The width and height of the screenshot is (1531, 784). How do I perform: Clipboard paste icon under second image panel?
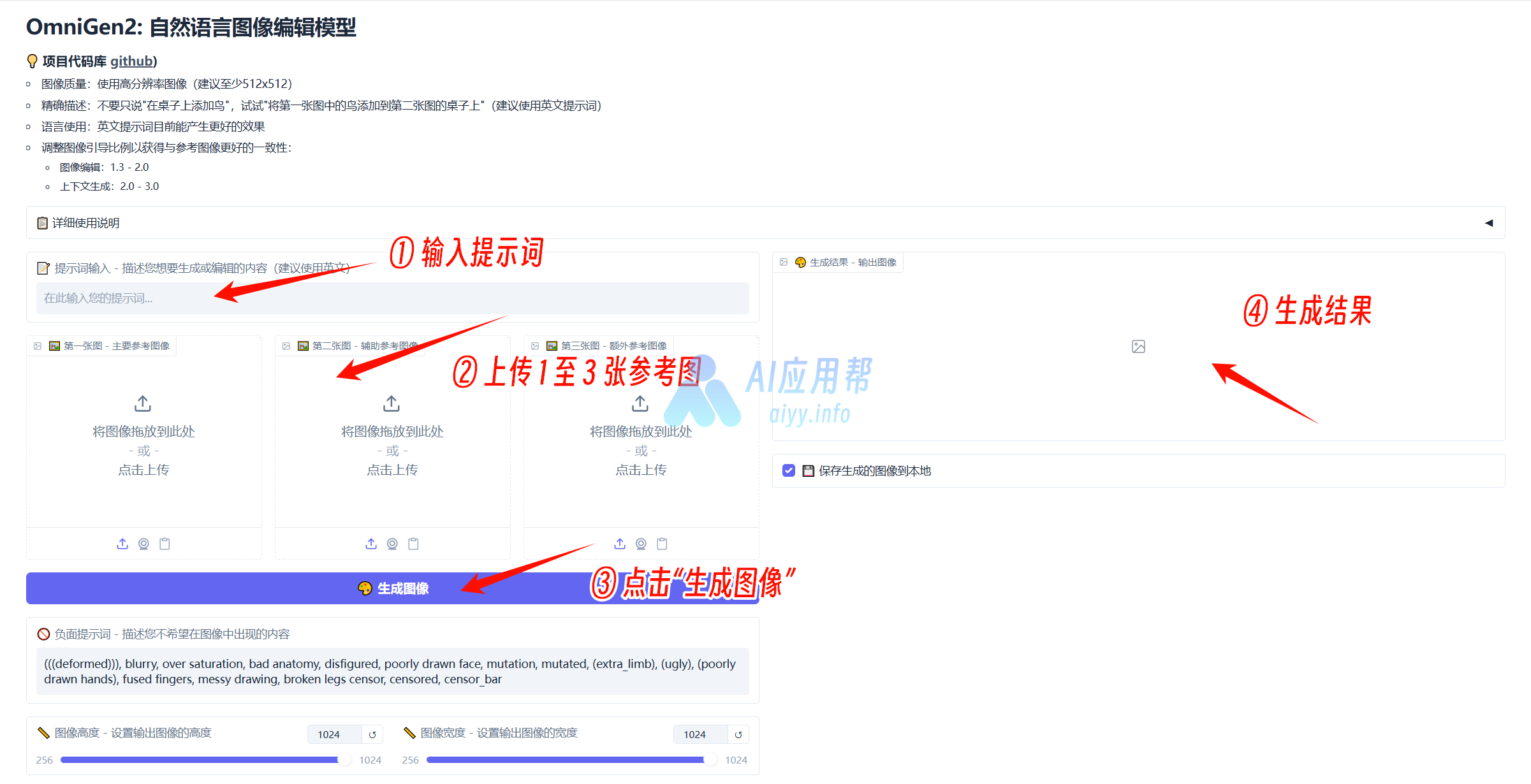413,544
